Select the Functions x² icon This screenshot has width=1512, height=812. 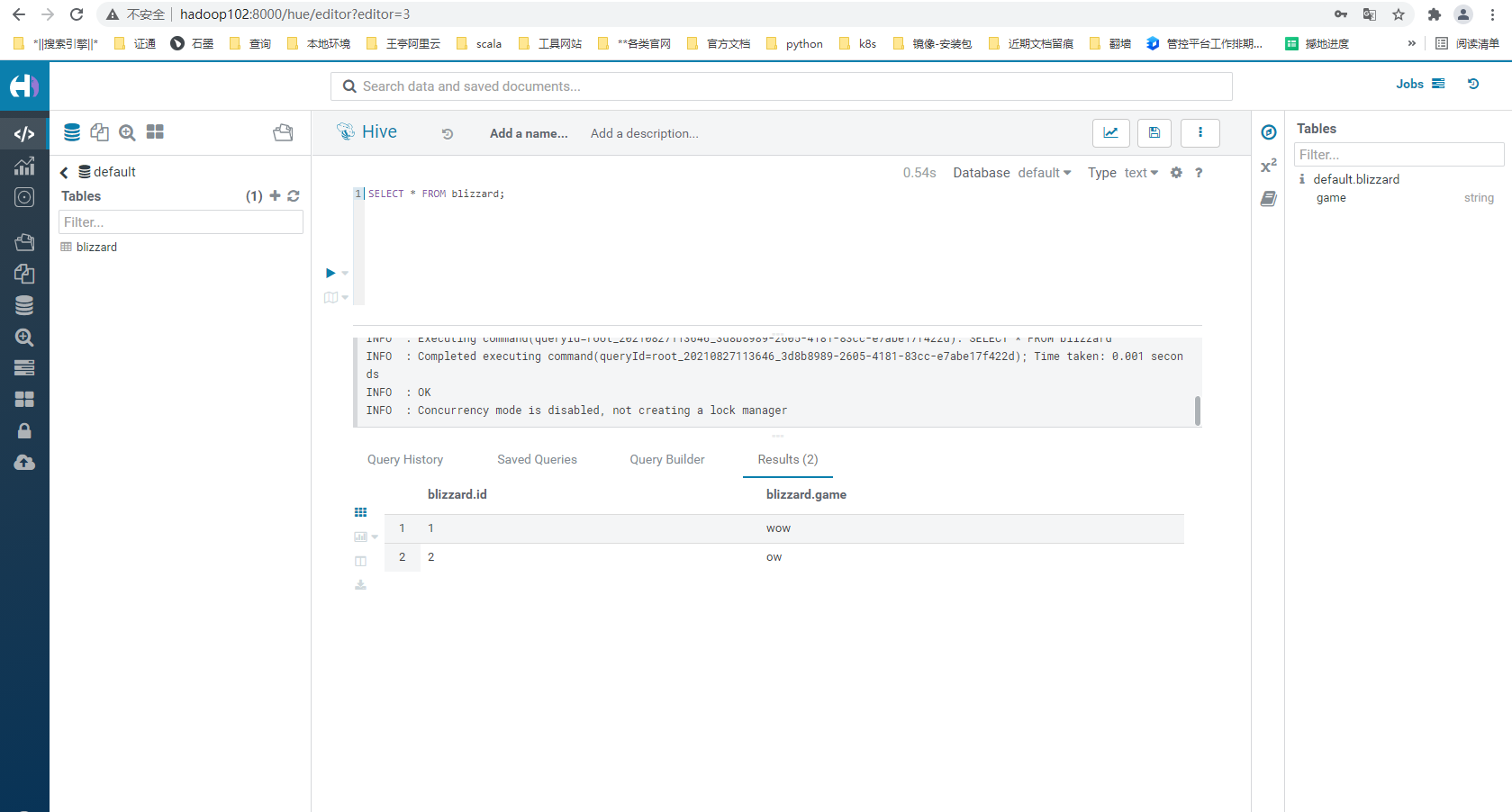(1269, 166)
